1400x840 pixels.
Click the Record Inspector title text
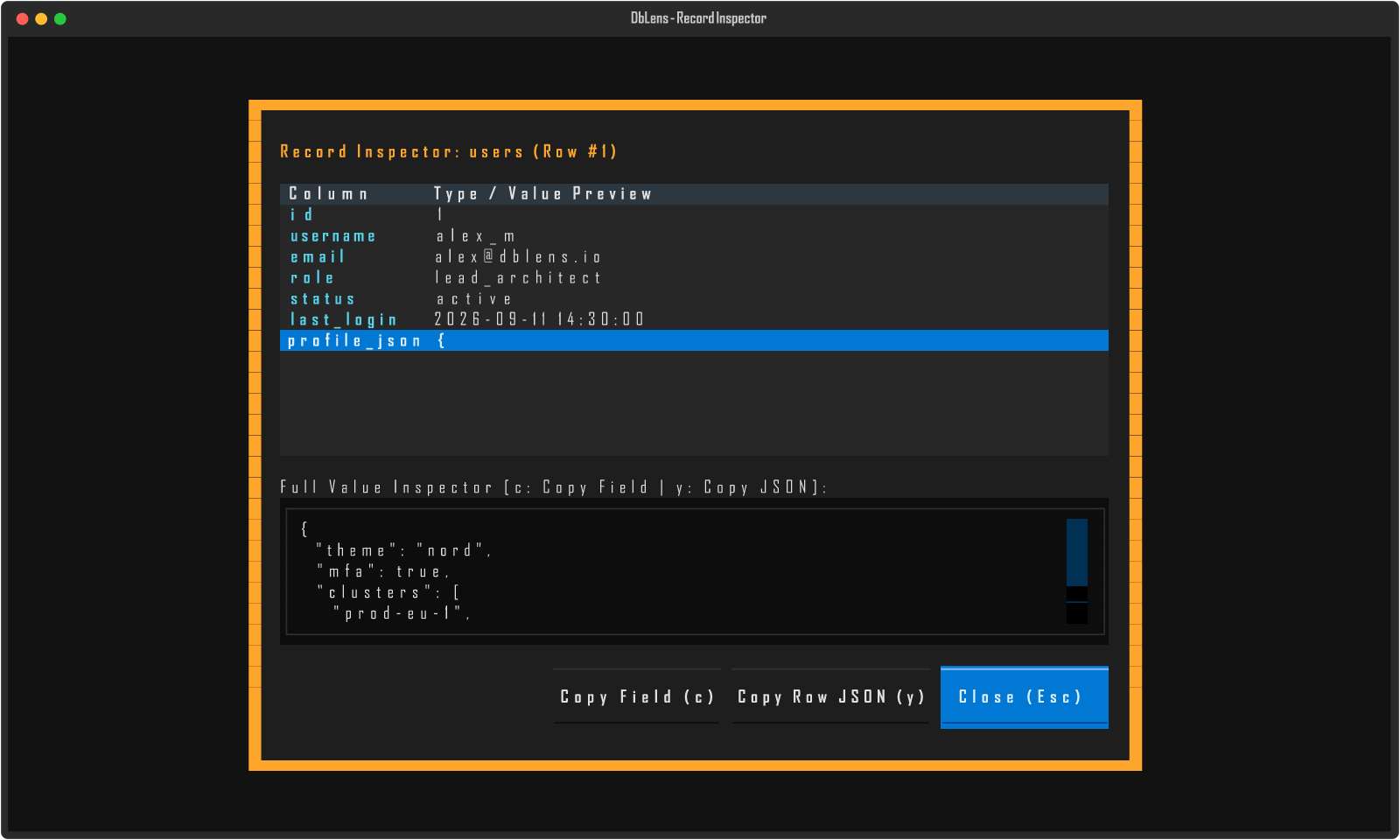pyautogui.click(x=448, y=151)
